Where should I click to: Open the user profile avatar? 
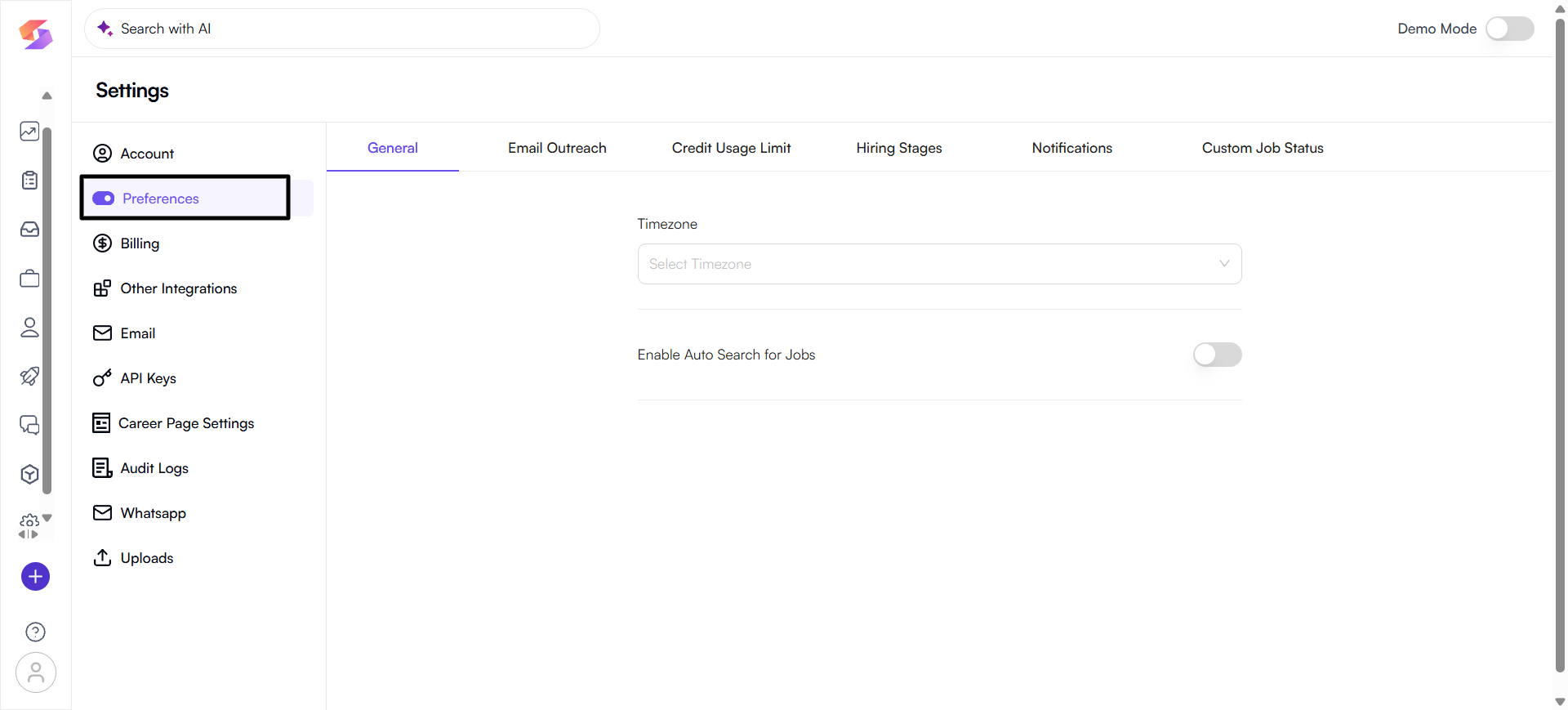pyautogui.click(x=35, y=672)
